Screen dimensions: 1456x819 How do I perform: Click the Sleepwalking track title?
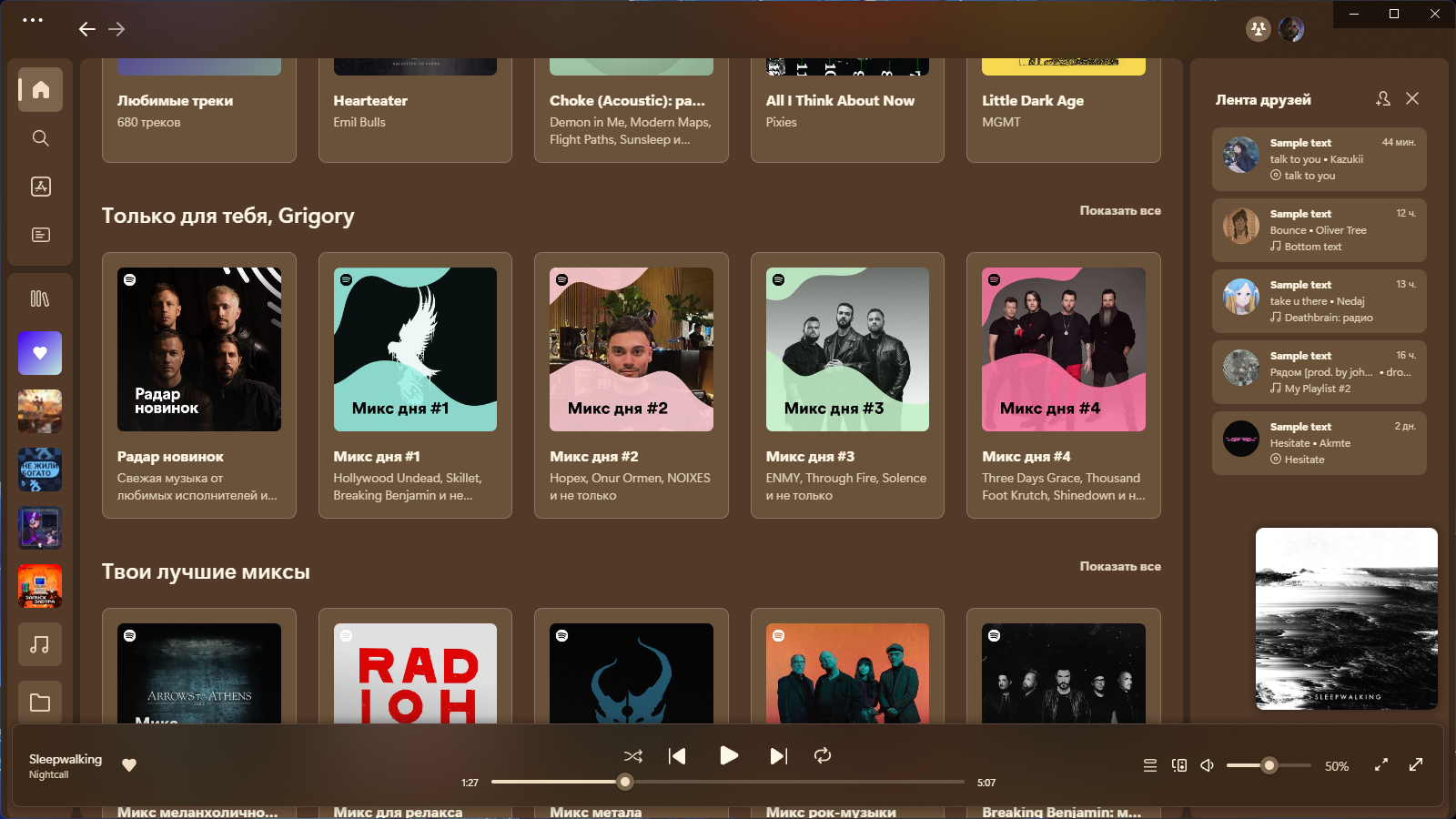coord(66,759)
